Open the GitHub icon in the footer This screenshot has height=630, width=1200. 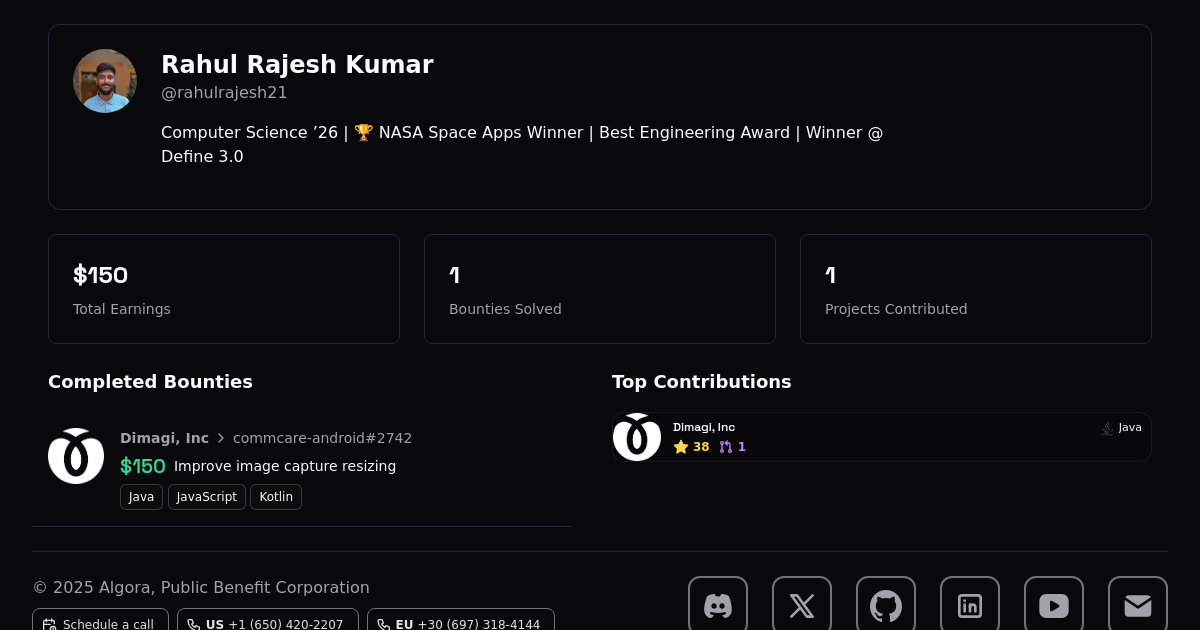click(886, 605)
